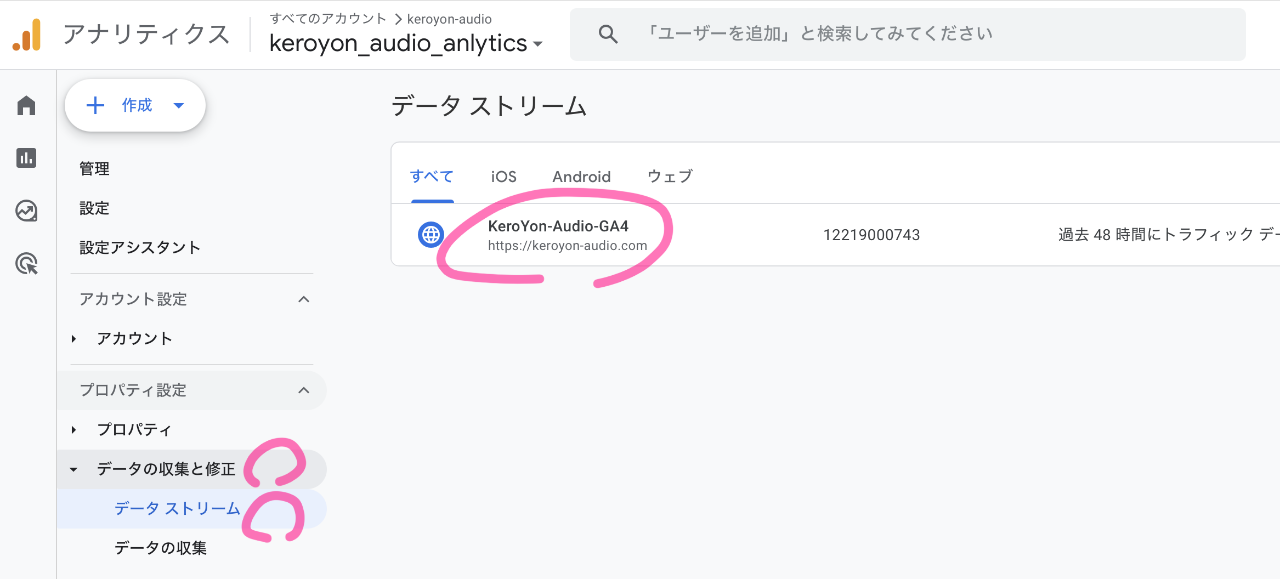Screen dimensions: 1280x579
Task: Open the Advertising cursor icon
Action: pyautogui.click(x=27, y=264)
